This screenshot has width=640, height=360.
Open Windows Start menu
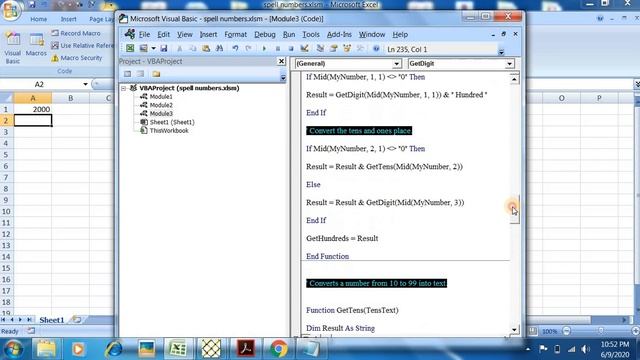[13, 349]
